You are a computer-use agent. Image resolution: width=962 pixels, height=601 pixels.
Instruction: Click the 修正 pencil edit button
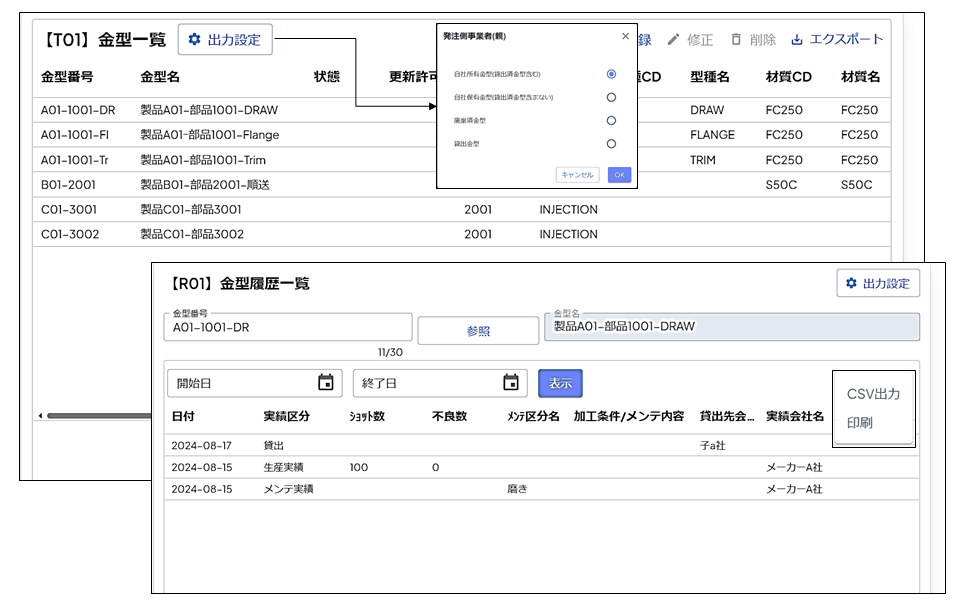[x=690, y=40]
